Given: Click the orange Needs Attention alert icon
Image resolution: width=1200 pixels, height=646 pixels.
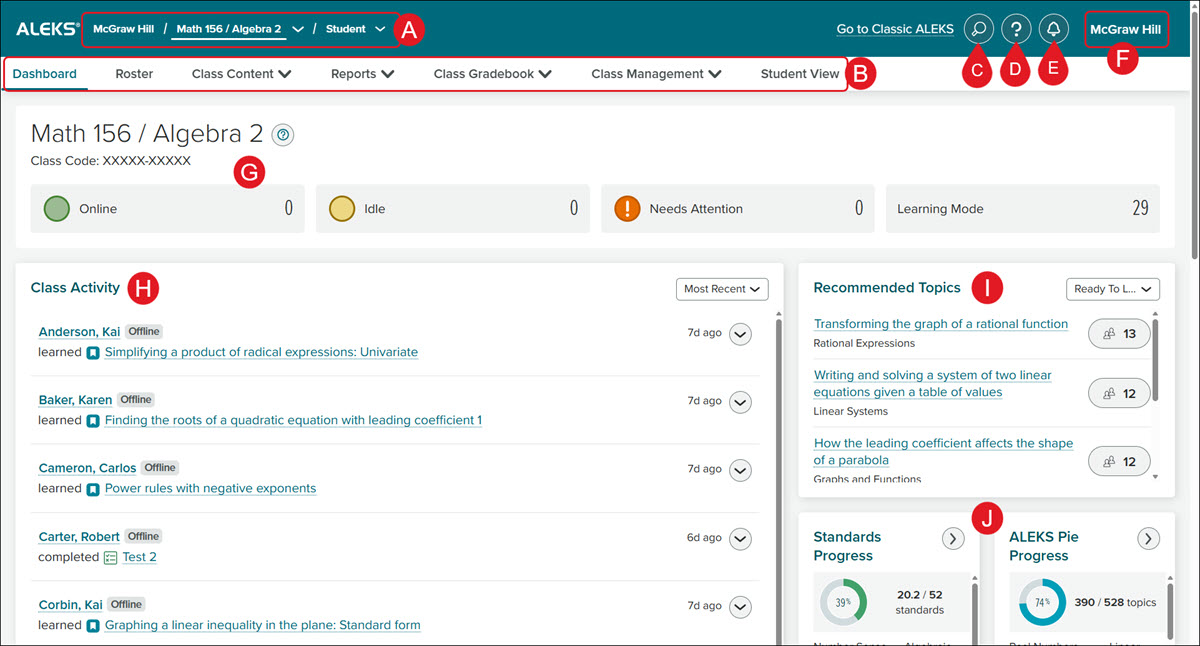Looking at the screenshot, I should [627, 208].
